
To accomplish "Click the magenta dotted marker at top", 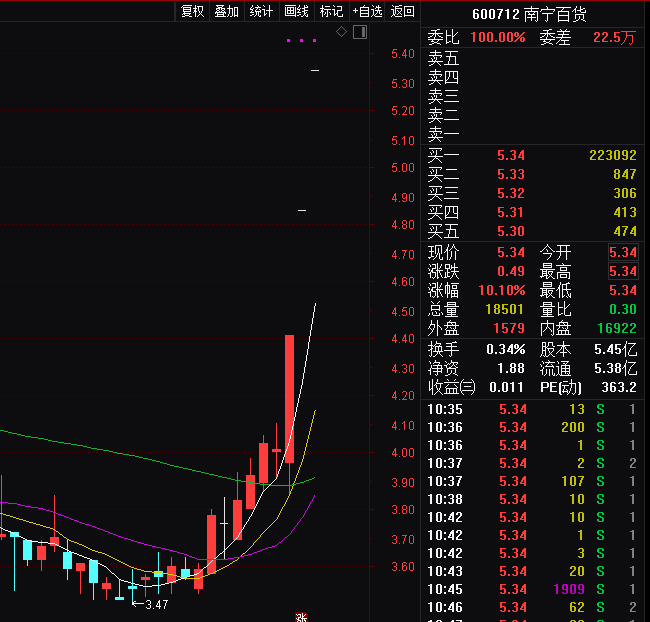I will (x=301, y=40).
